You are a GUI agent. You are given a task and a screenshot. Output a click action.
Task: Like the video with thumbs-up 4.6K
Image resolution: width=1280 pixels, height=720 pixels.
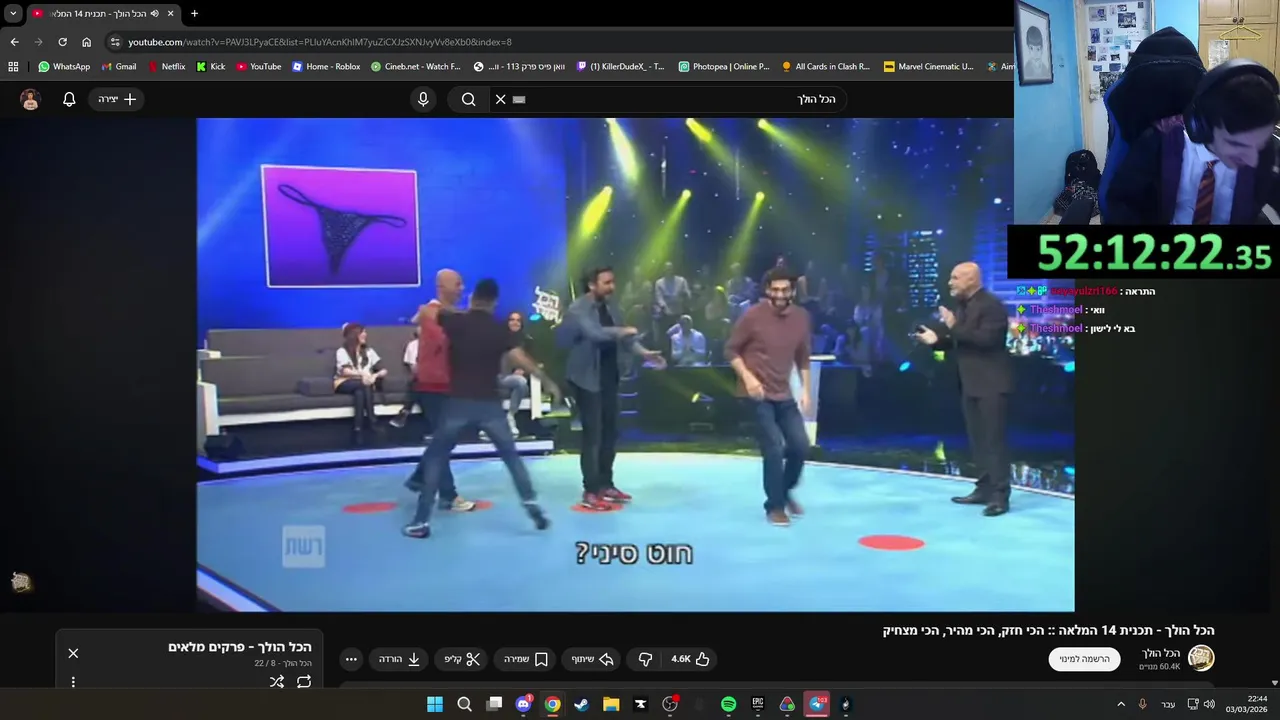(690, 659)
